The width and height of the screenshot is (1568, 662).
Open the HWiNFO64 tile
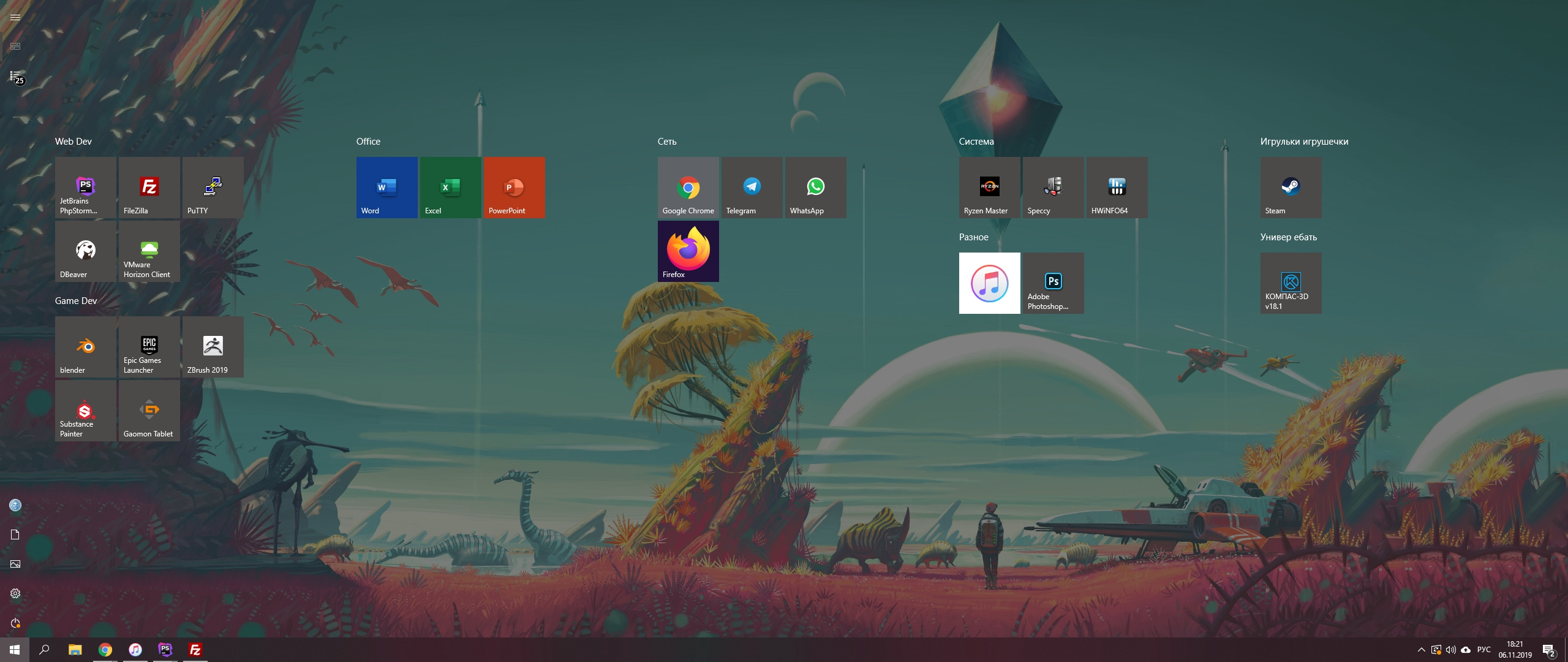point(1117,188)
